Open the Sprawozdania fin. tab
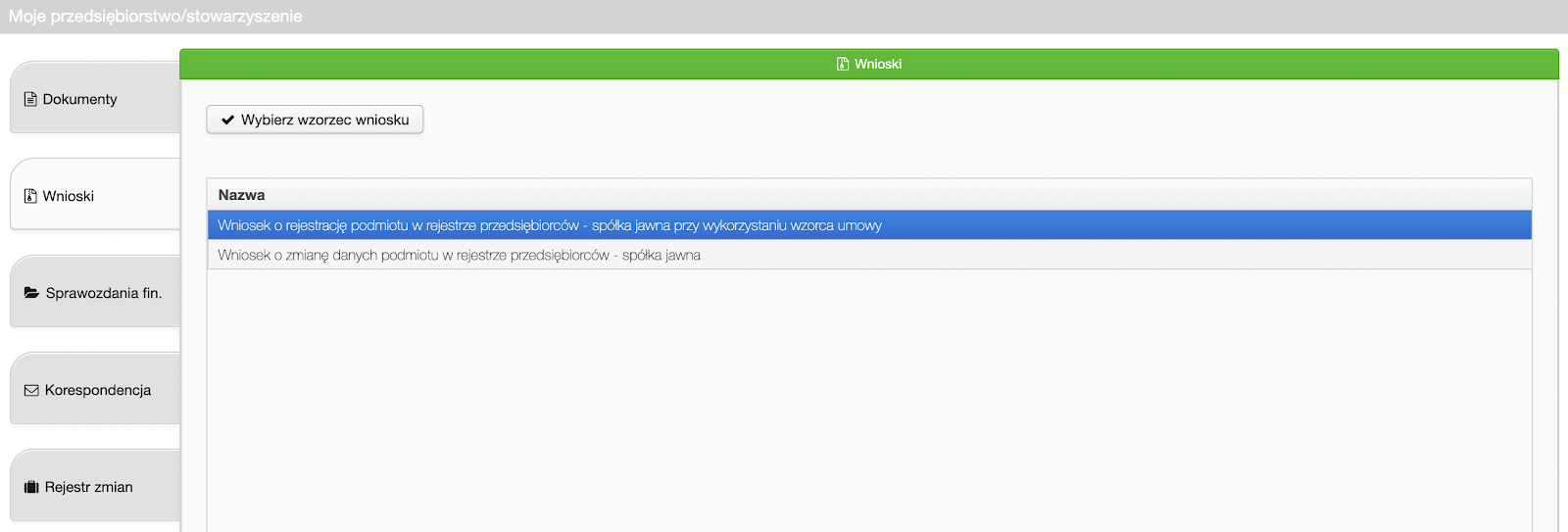The image size is (1568, 532). 95,292
